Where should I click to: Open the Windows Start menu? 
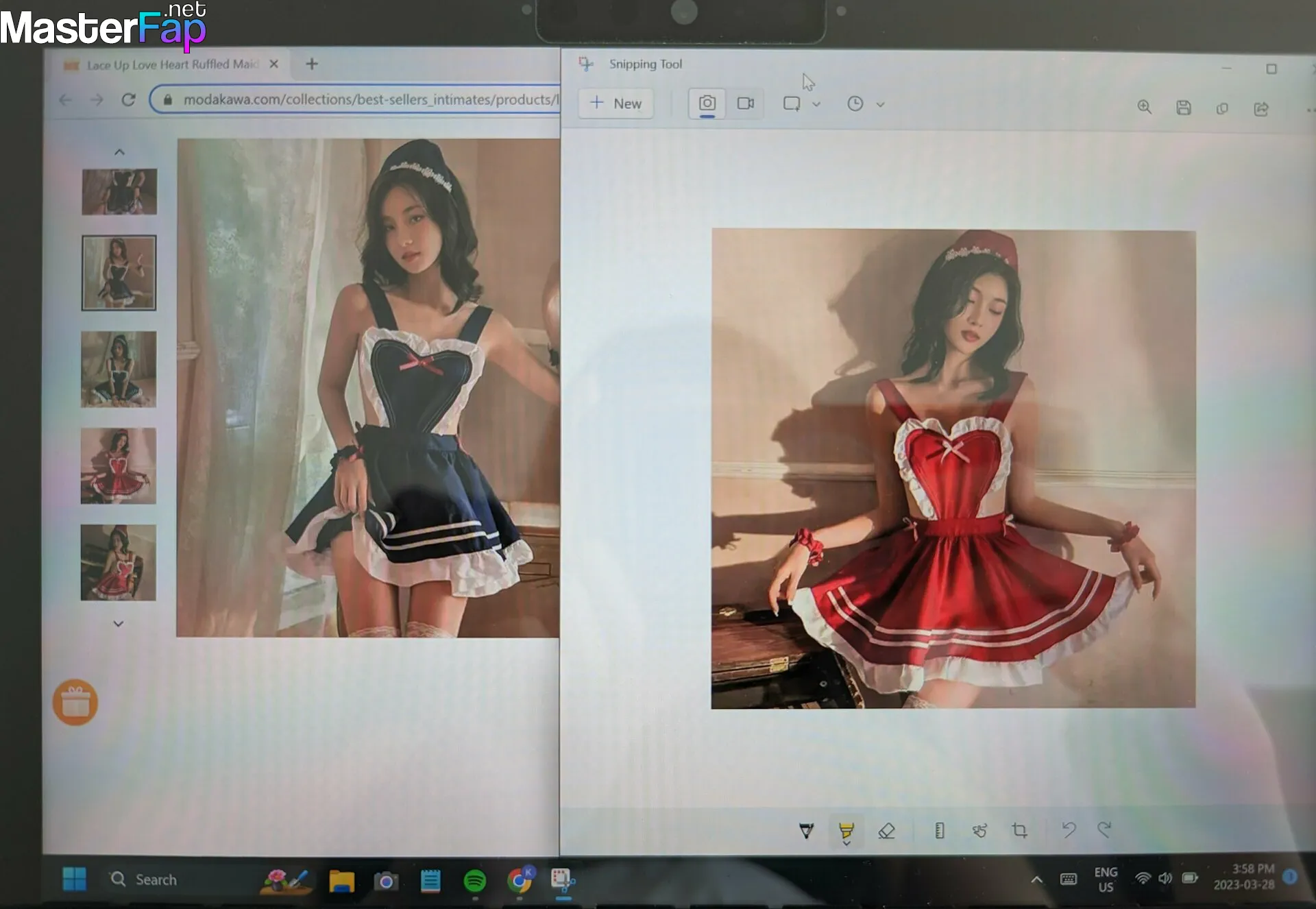[74, 879]
